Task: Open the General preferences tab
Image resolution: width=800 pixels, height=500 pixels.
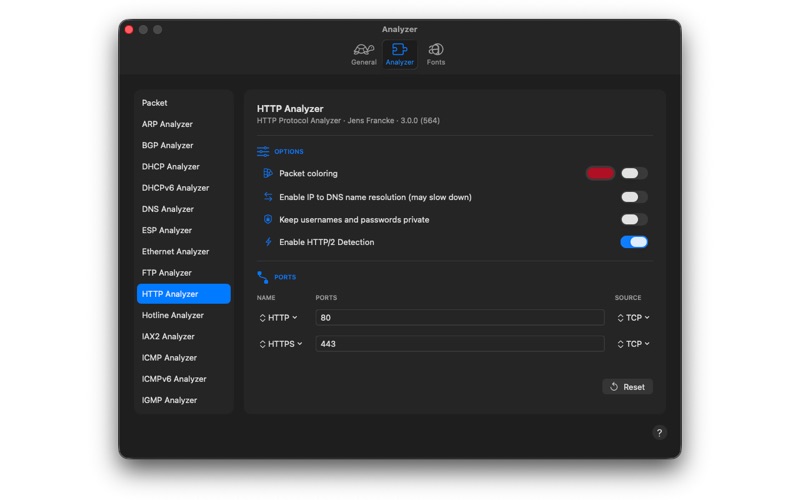Action: pos(363,54)
